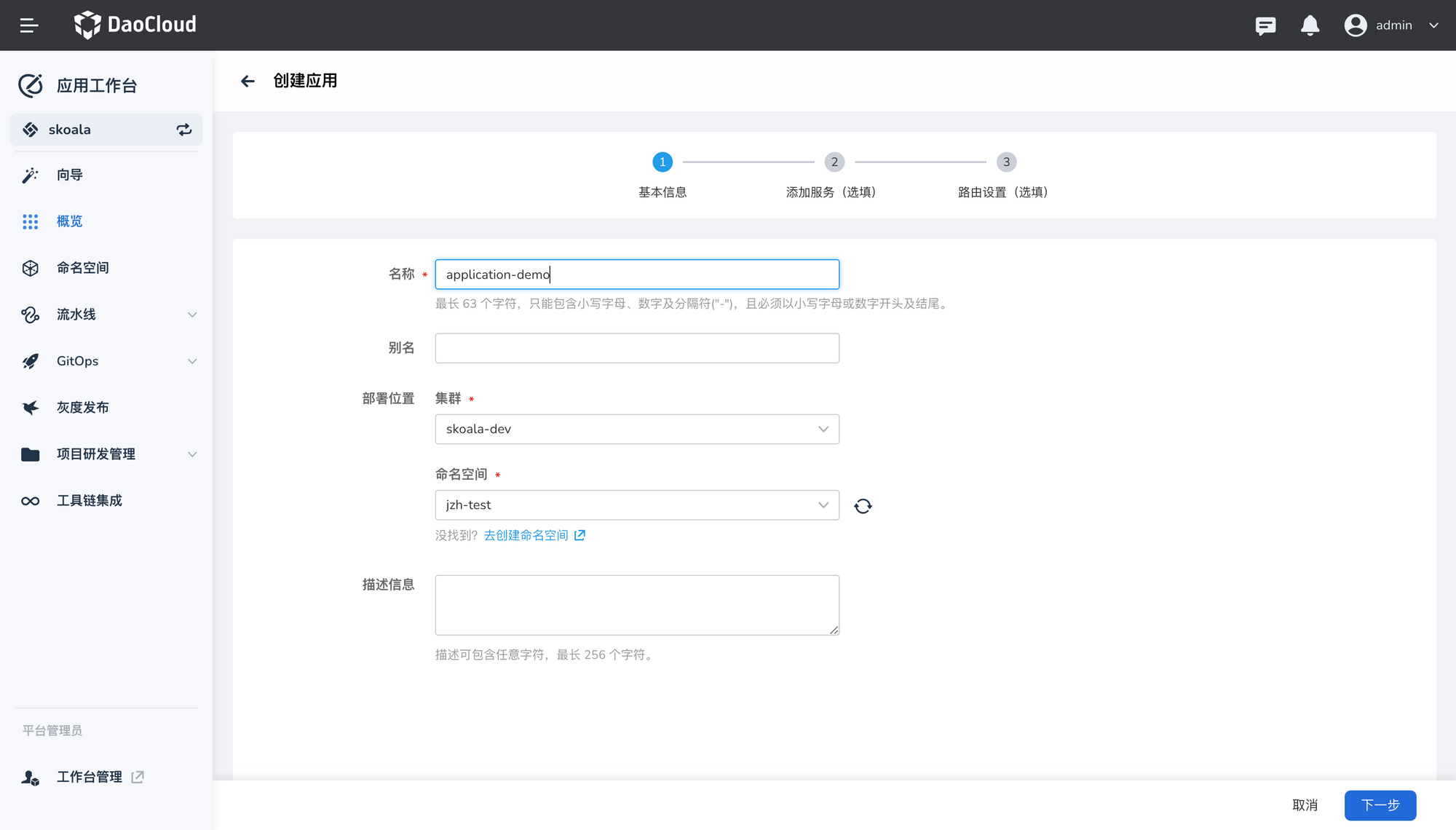The image size is (1456, 830).
Task: Follow the 去创建命名空间 link
Action: (526, 535)
